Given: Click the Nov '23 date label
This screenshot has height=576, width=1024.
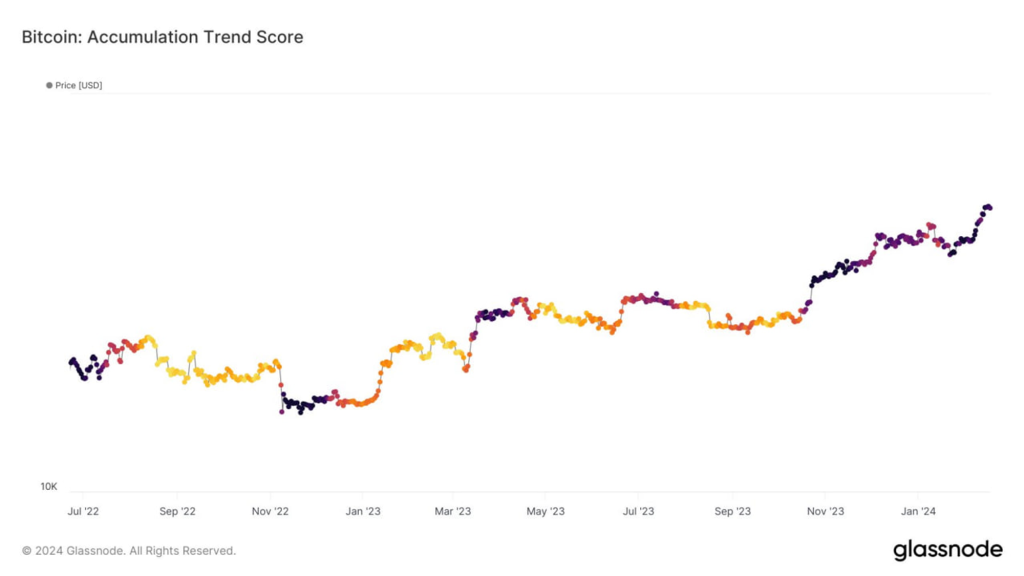Looking at the screenshot, I should coord(824,512).
